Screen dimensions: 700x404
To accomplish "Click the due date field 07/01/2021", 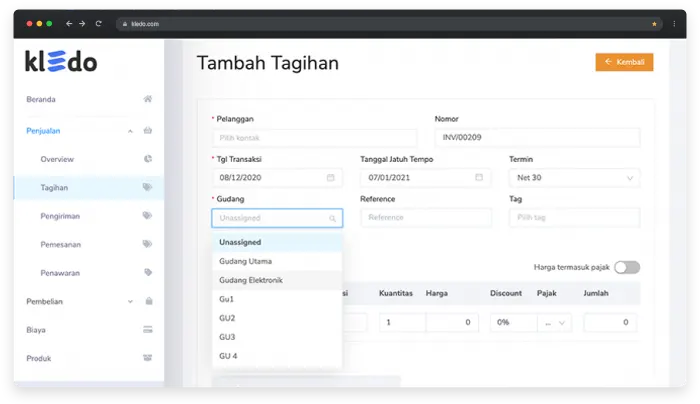I will [x=426, y=178].
